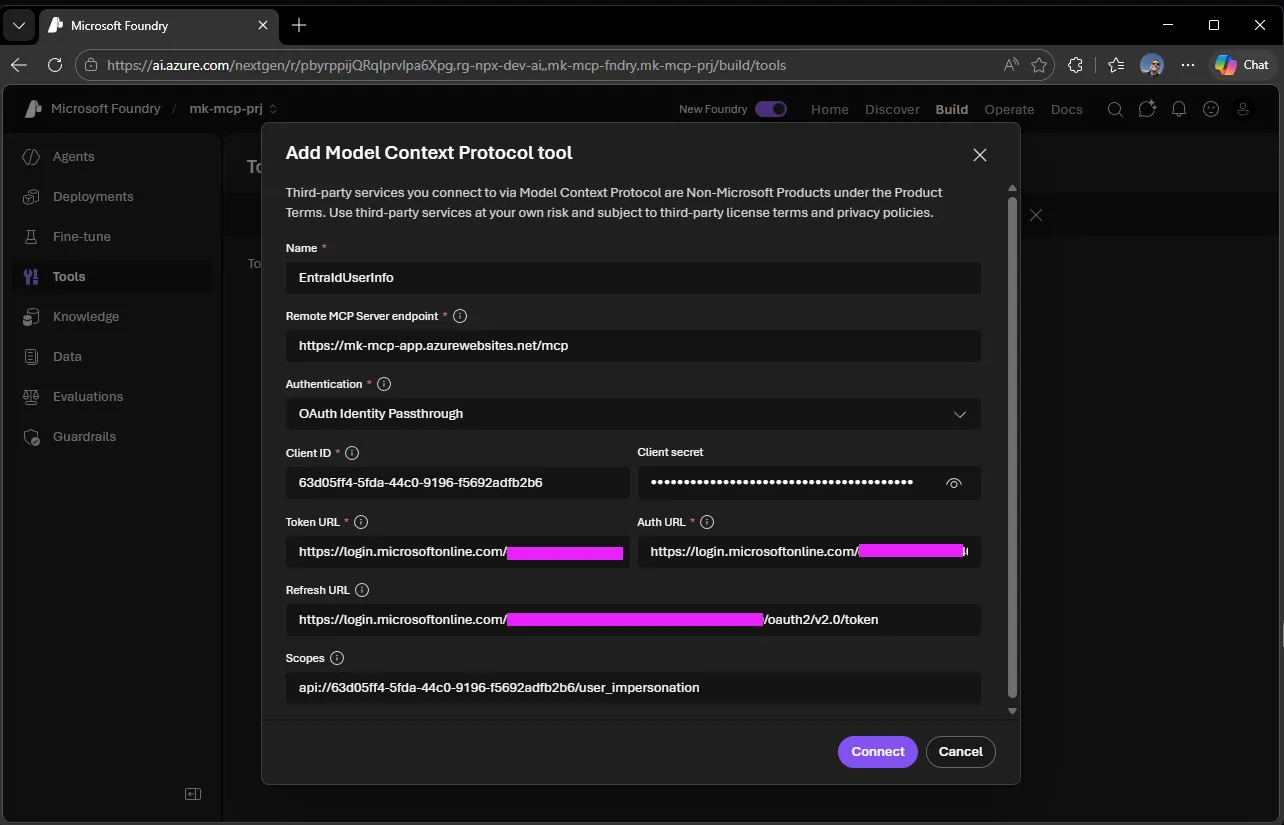Click the Name field containing EntraIdUserInfo
Image resolution: width=1284 pixels, height=825 pixels.
633,278
